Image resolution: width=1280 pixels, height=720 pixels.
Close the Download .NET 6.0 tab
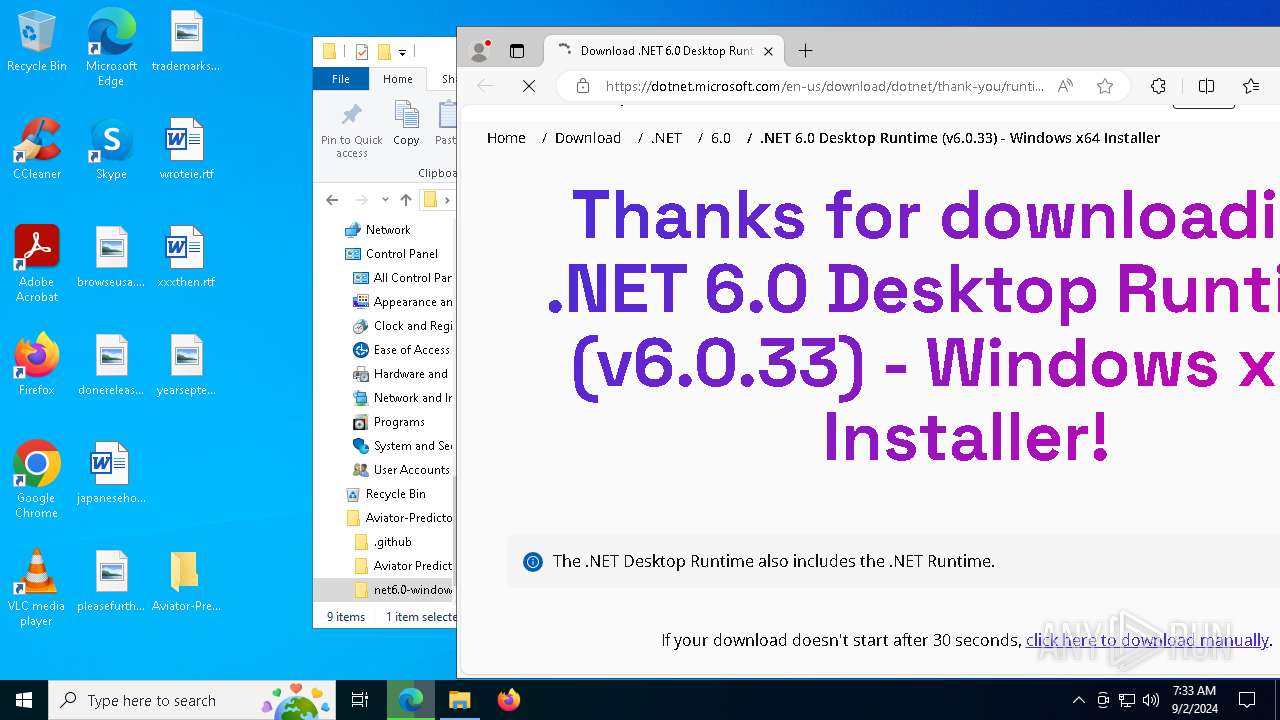768,51
